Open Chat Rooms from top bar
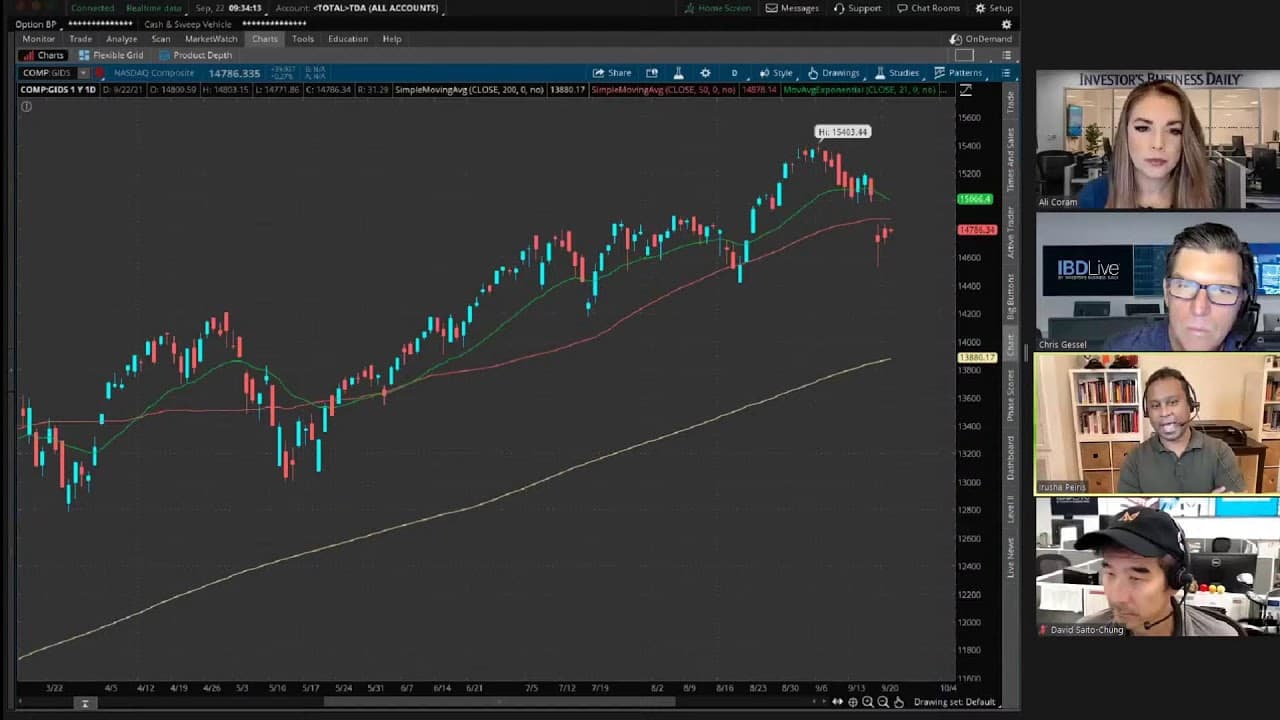This screenshot has height=720, width=1280. pyautogui.click(x=929, y=8)
